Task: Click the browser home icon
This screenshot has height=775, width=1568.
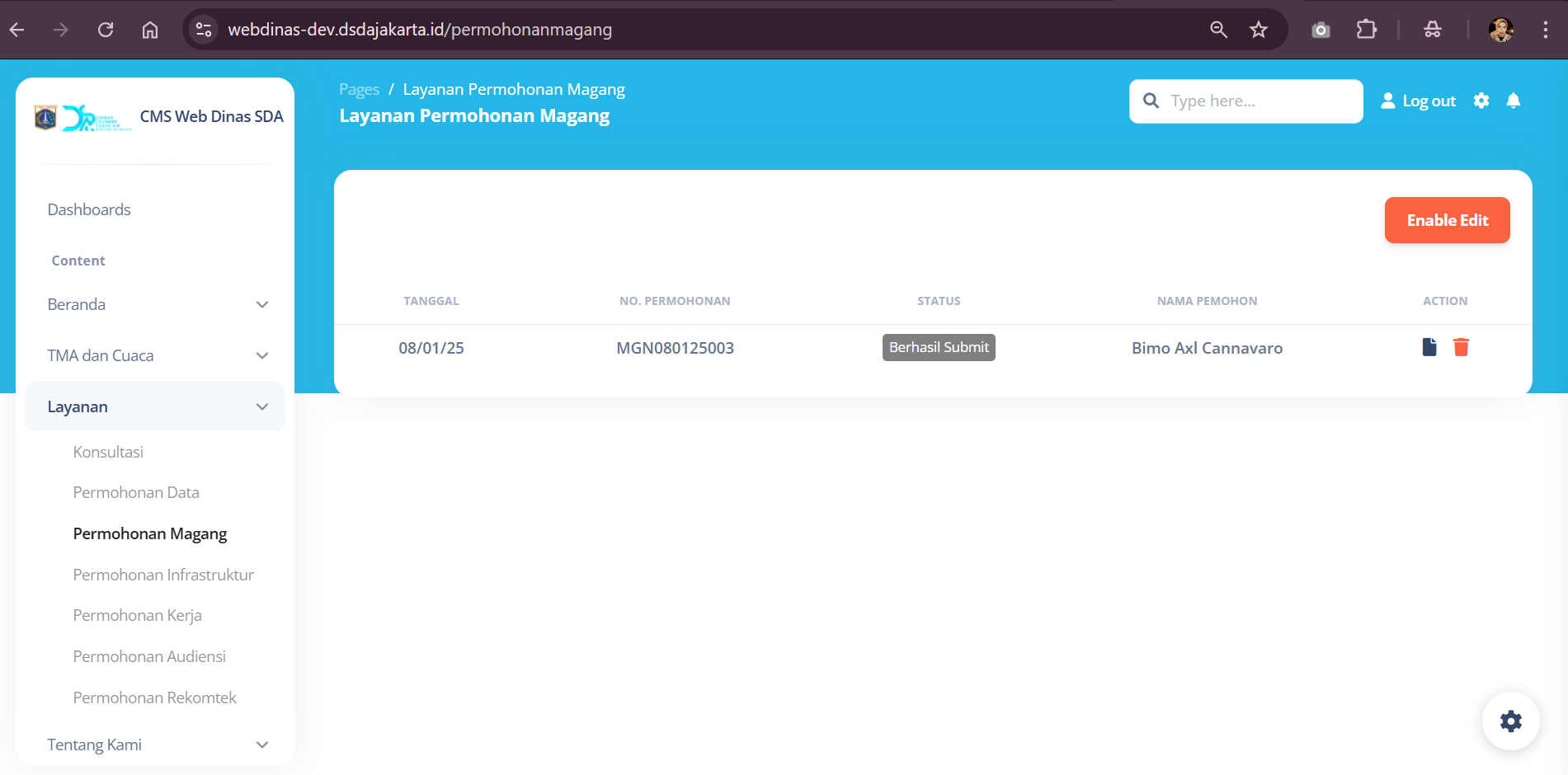Action: coord(150,30)
